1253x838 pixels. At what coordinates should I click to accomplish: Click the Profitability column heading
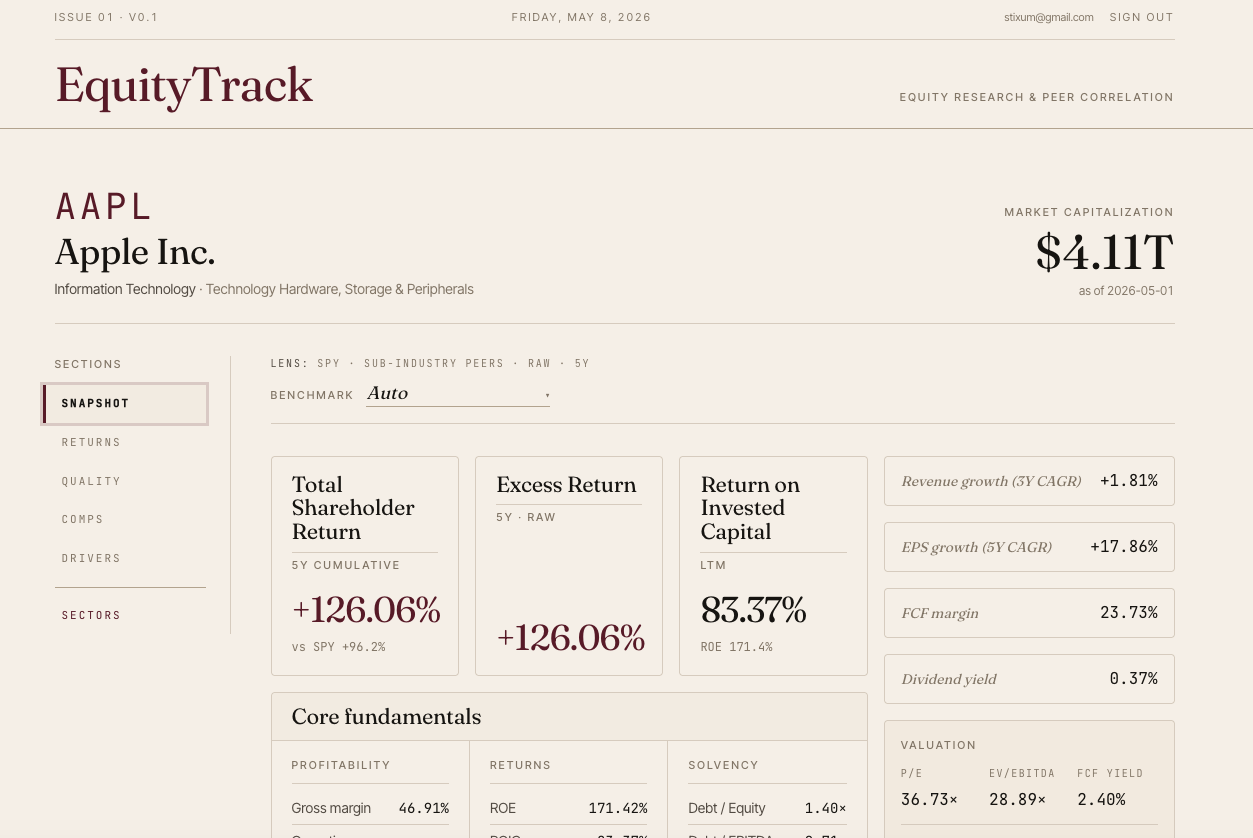[341, 765]
